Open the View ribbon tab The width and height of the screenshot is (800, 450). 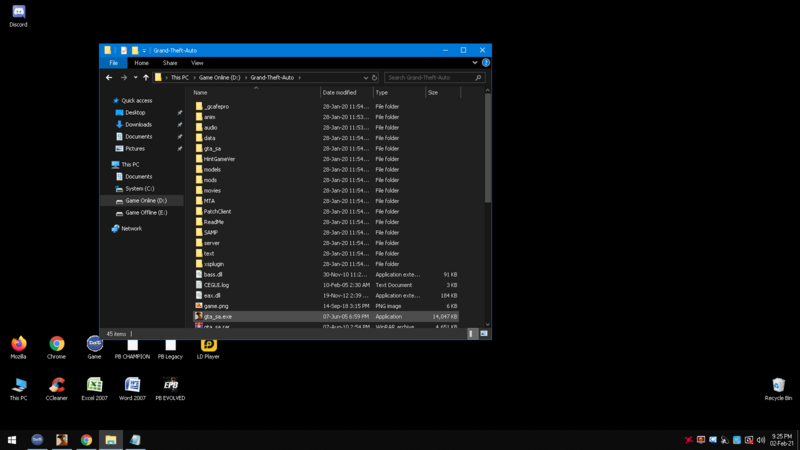(x=197, y=63)
